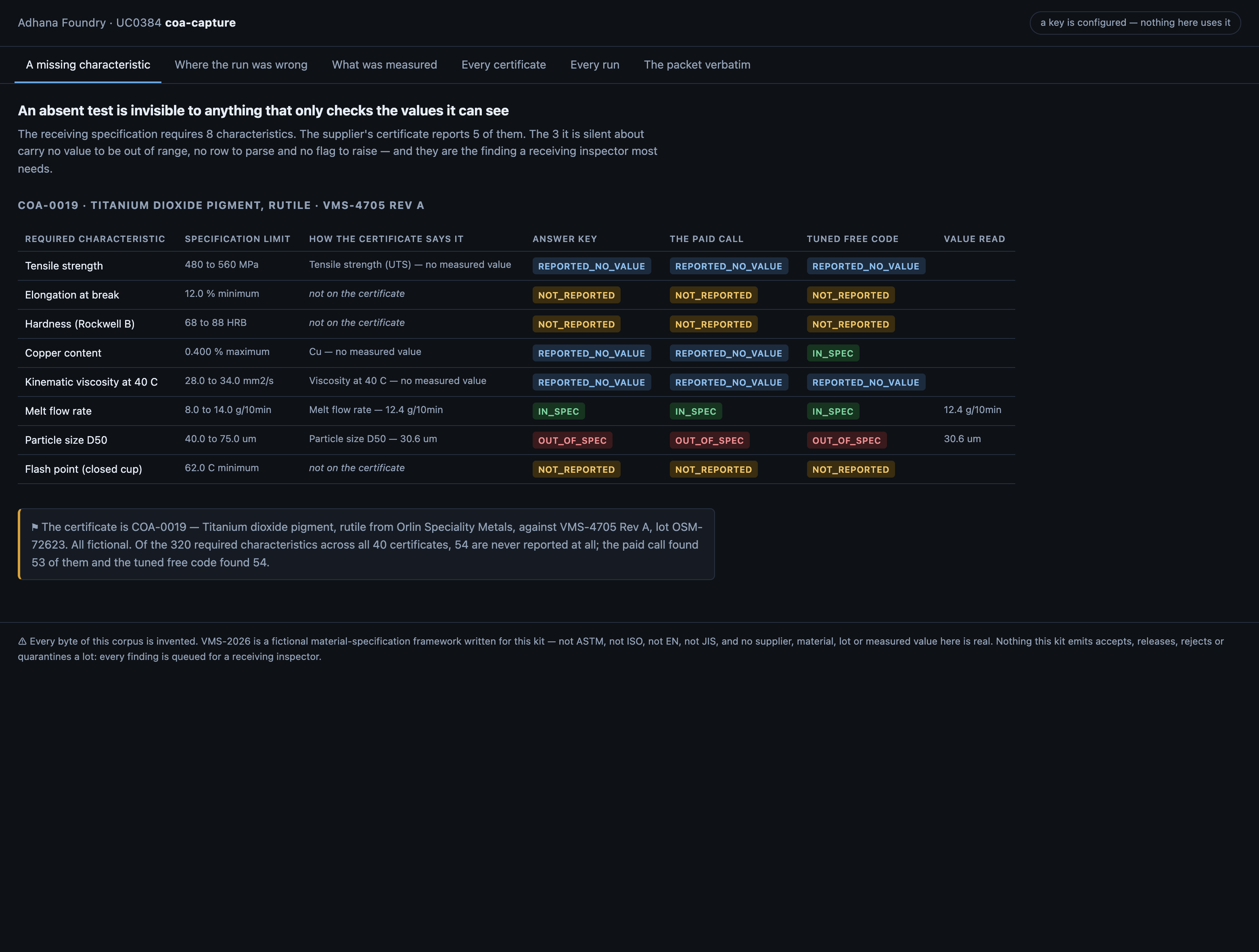Click Answer Key OUT_OF_SPEC badge for Particle size
This screenshot has height=952, width=1259.
(572, 441)
